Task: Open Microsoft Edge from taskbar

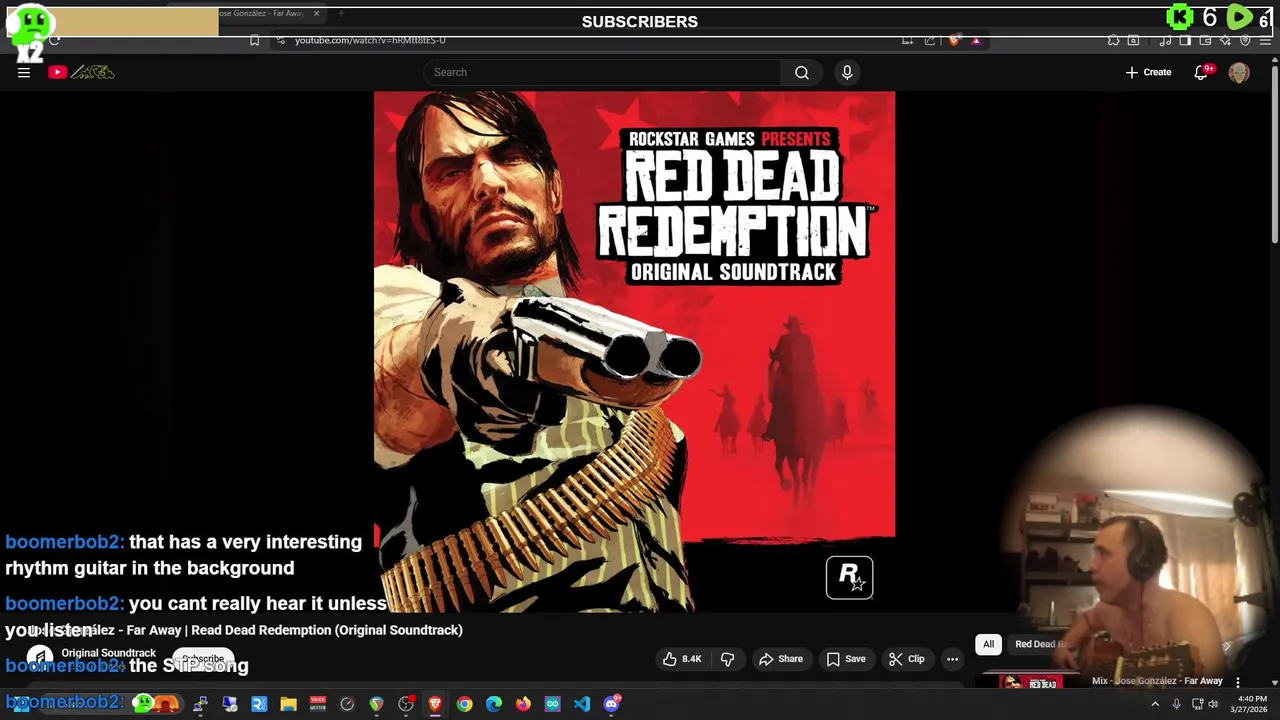Action: [x=493, y=704]
